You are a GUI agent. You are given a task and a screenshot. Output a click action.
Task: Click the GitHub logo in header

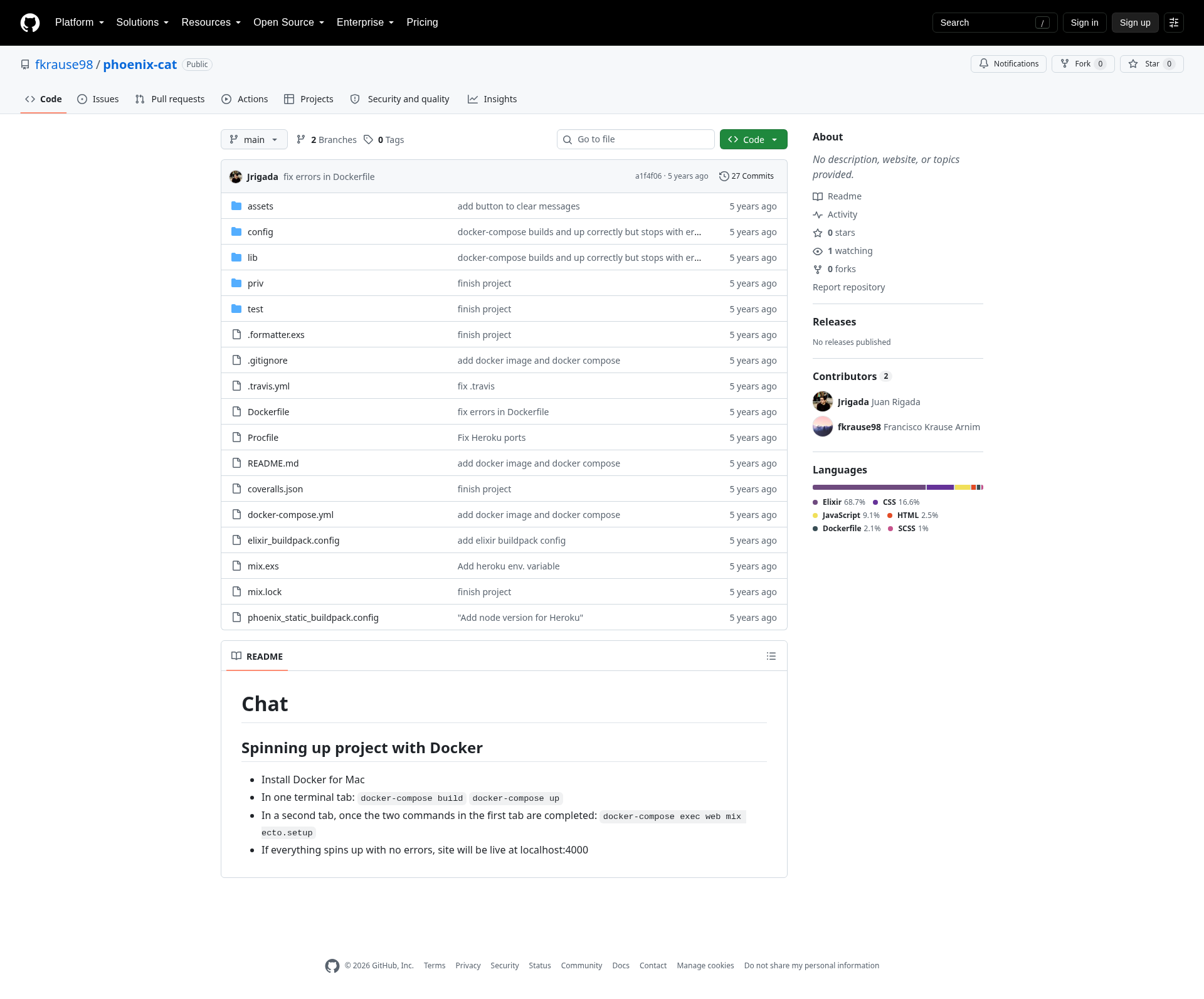[x=30, y=23]
